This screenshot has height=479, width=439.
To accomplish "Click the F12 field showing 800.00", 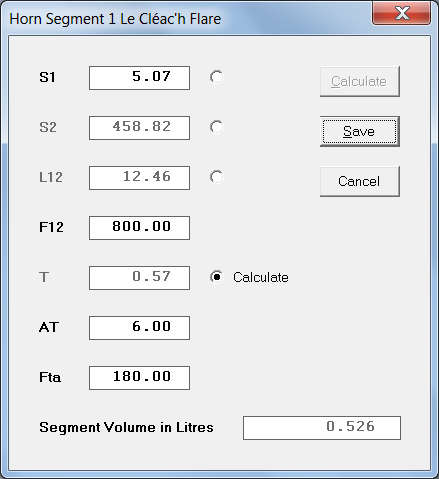I will pyautogui.click(x=139, y=228).
